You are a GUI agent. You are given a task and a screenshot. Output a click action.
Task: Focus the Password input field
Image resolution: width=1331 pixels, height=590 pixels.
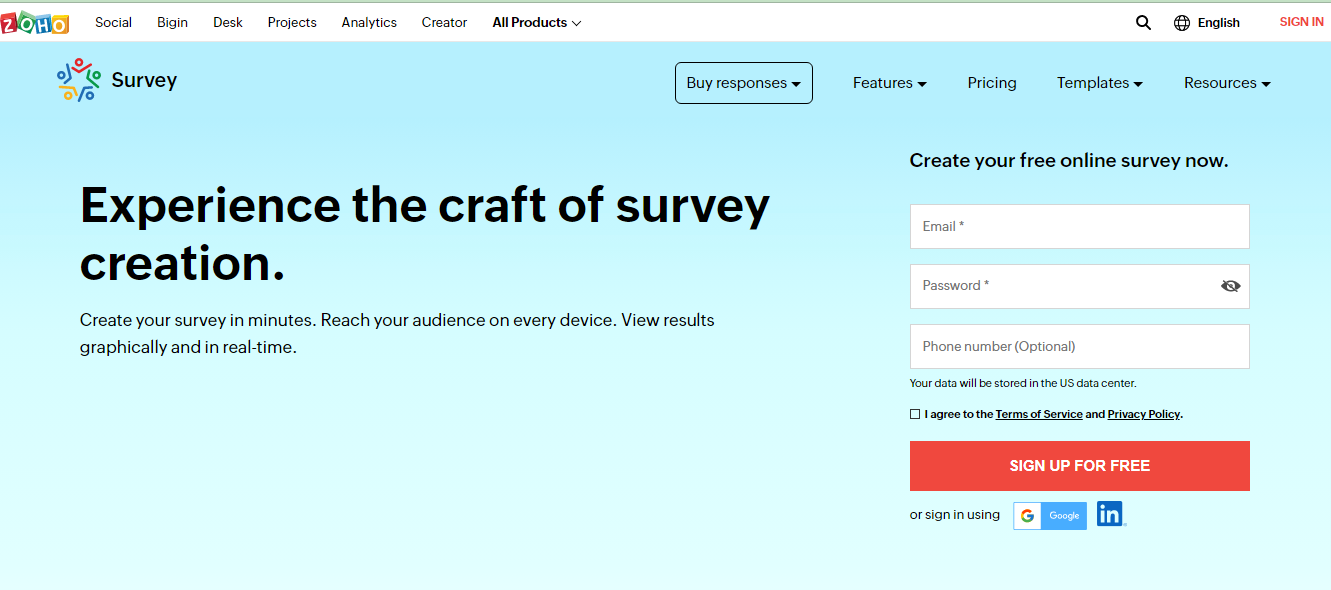1080,286
